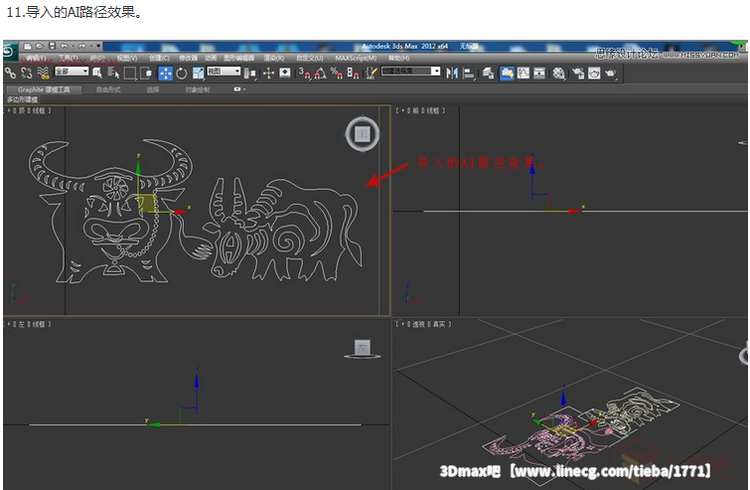
Task: Click the ViewCube in the top viewport
Action: click(363, 134)
